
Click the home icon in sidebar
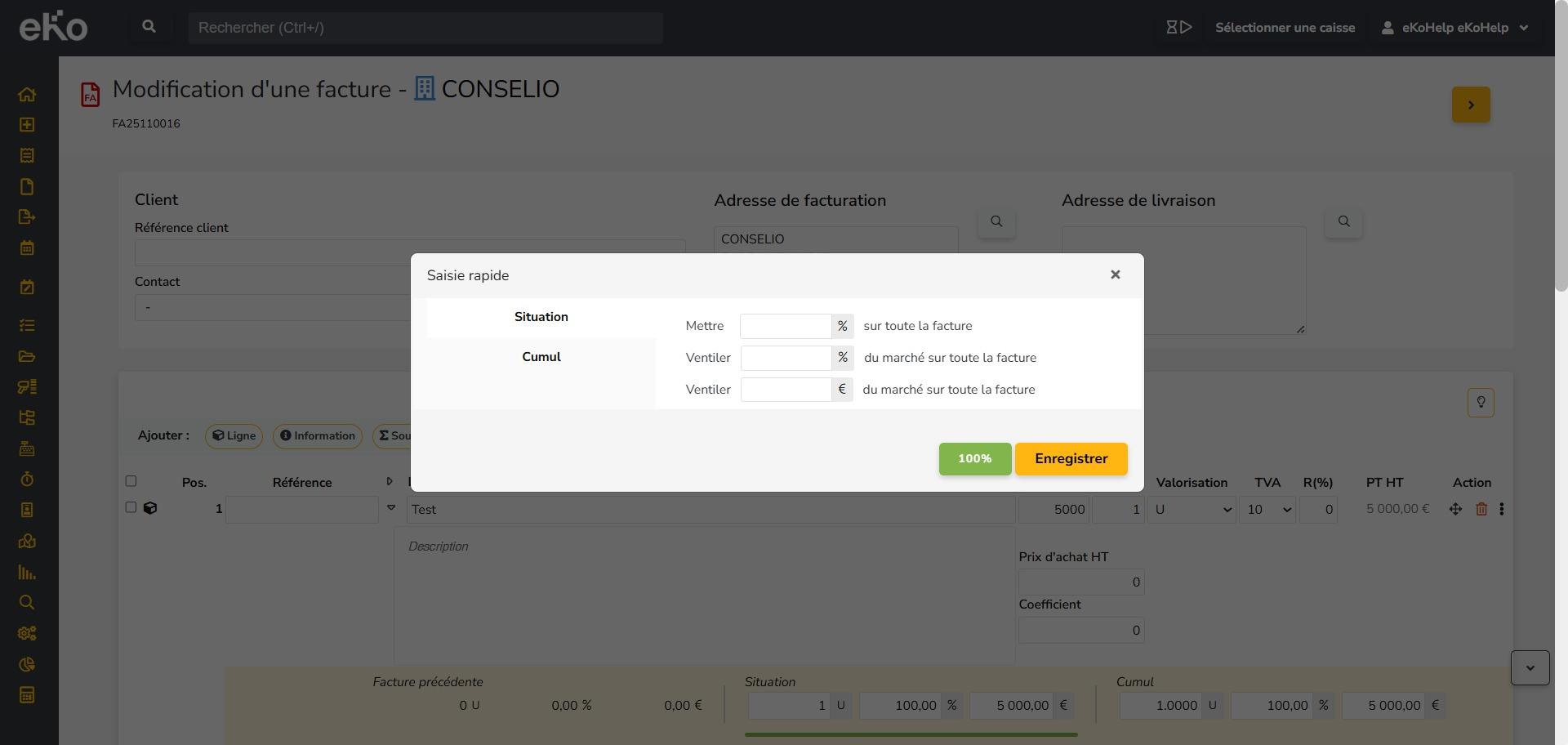point(27,95)
